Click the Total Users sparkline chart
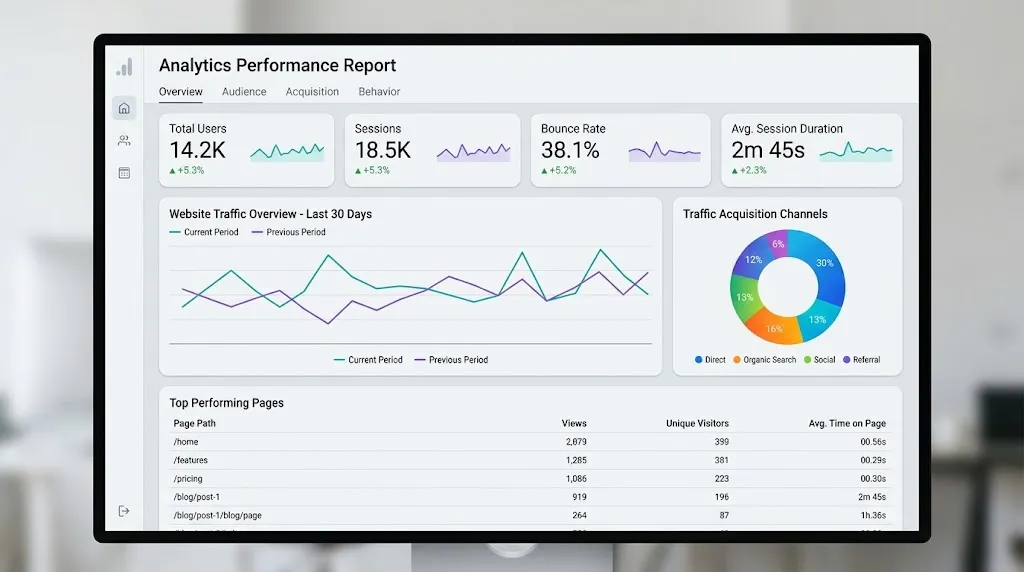Viewport: 1024px width, 572px height. 287,152
